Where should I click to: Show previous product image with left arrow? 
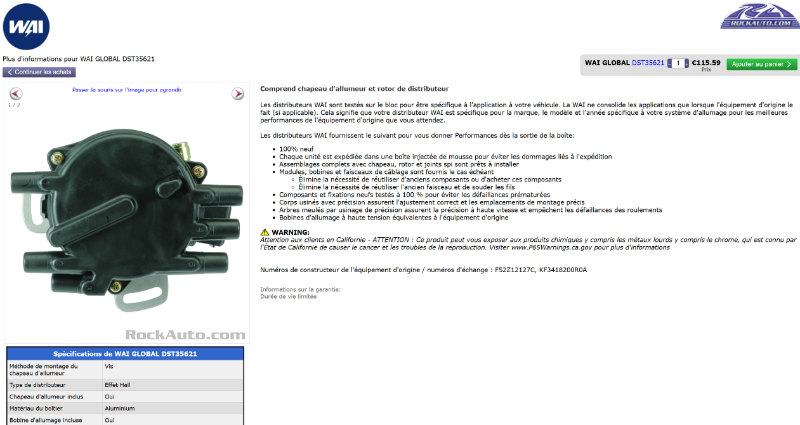click(x=16, y=93)
